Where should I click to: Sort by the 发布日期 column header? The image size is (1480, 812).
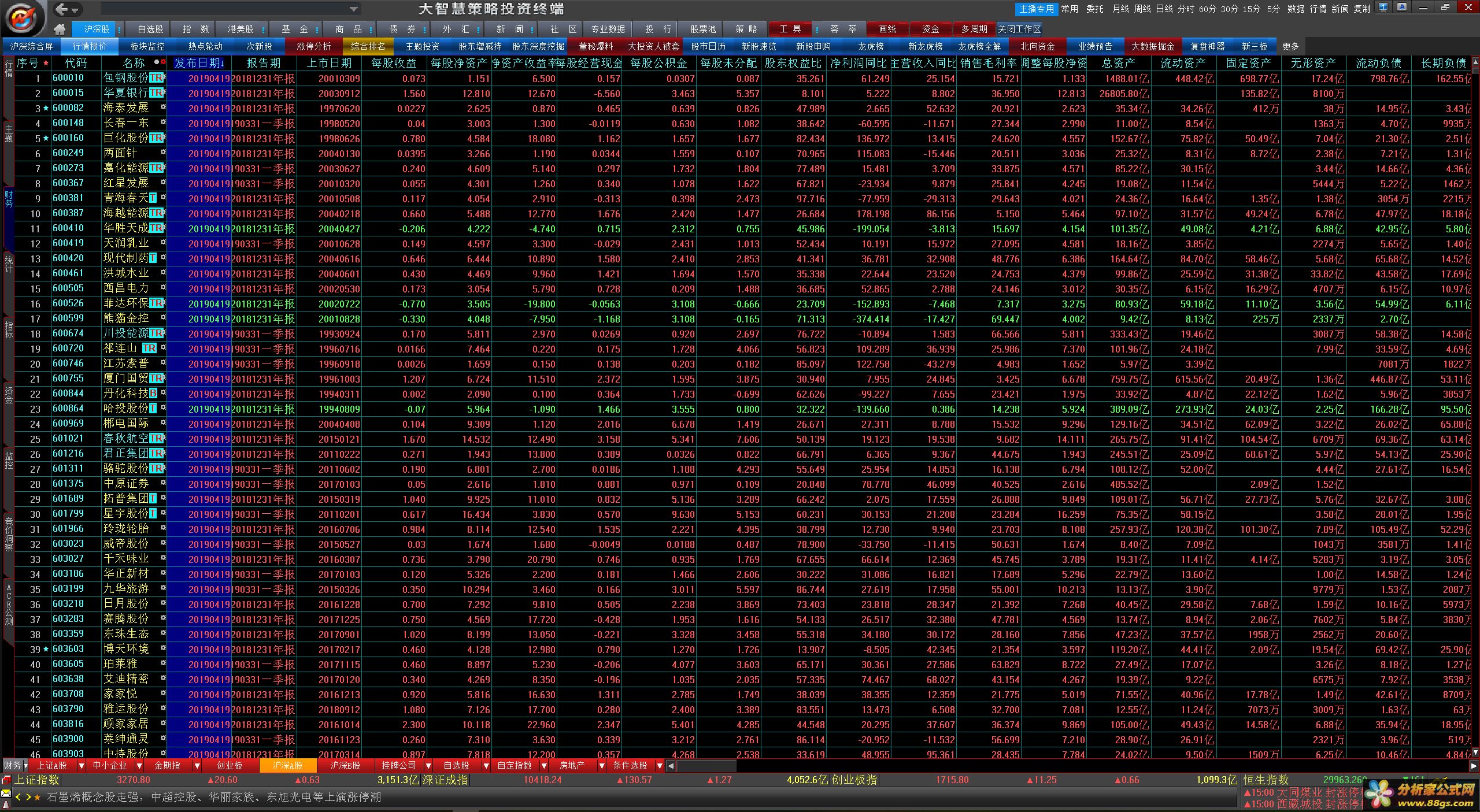(199, 63)
